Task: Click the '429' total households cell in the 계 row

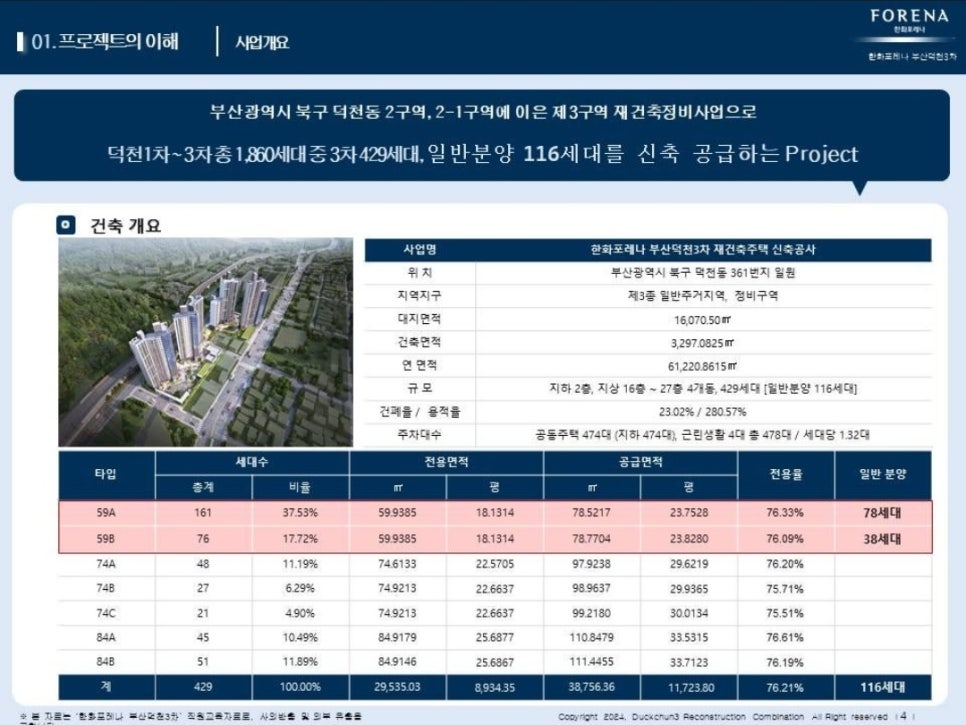Action: click(x=203, y=687)
